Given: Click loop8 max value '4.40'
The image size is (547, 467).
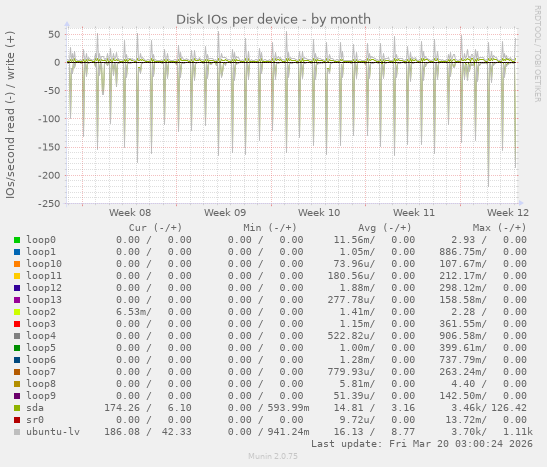Looking at the screenshot, I should (x=463, y=384).
